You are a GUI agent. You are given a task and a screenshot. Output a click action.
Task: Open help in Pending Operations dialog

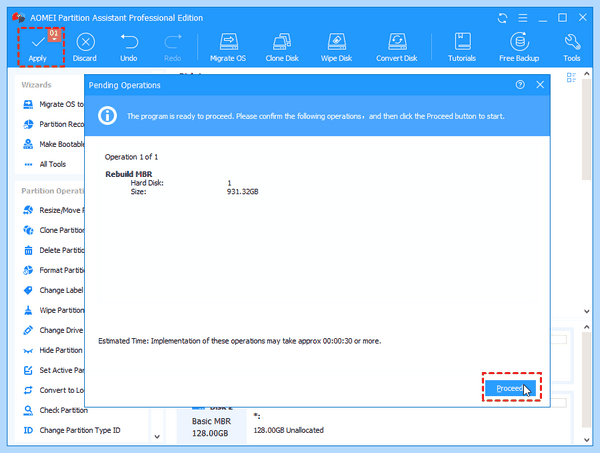tap(520, 85)
